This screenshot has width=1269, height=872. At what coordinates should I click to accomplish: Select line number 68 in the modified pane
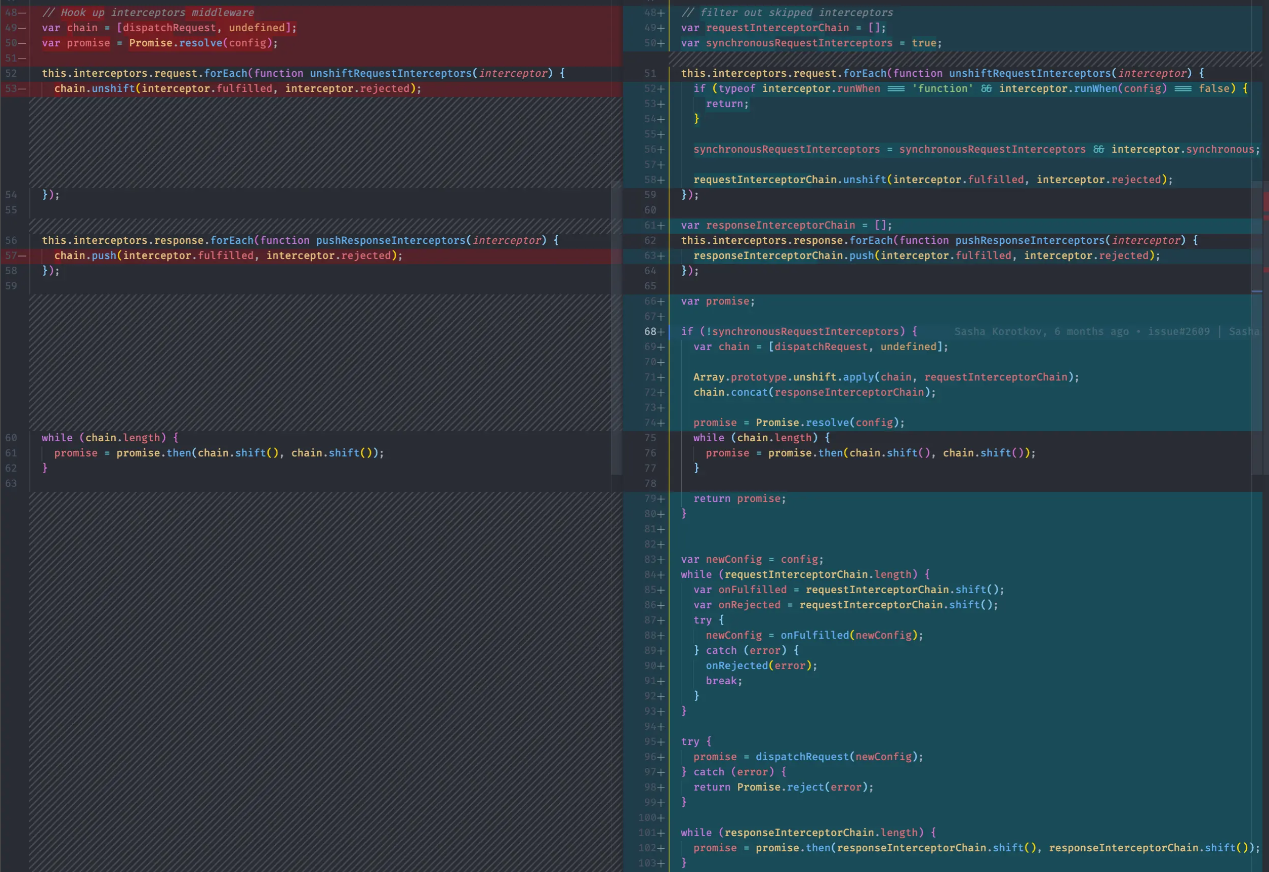pos(650,332)
